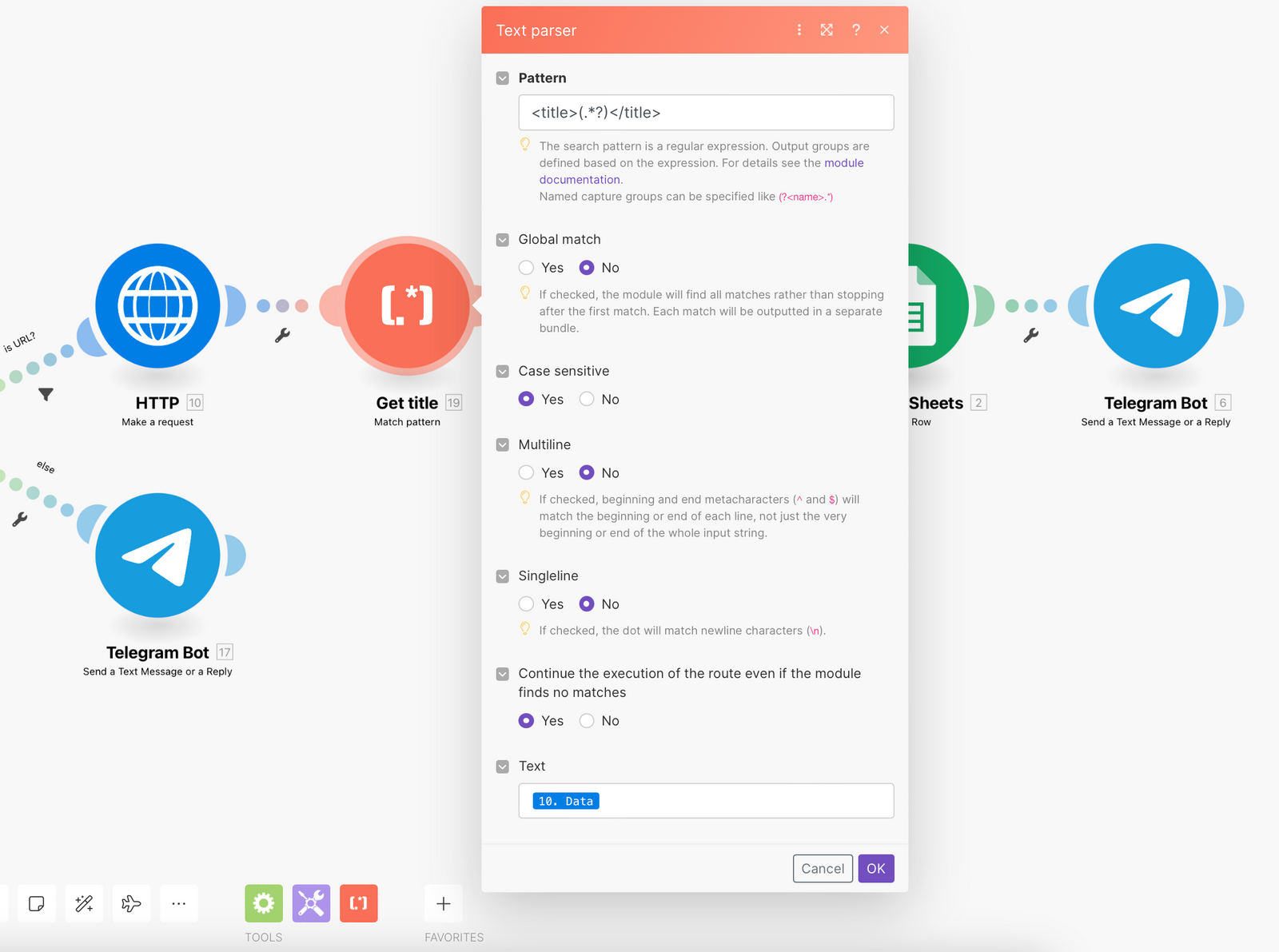Select the HTTP Make a request module
This screenshot has width=1279, height=952.
[157, 306]
